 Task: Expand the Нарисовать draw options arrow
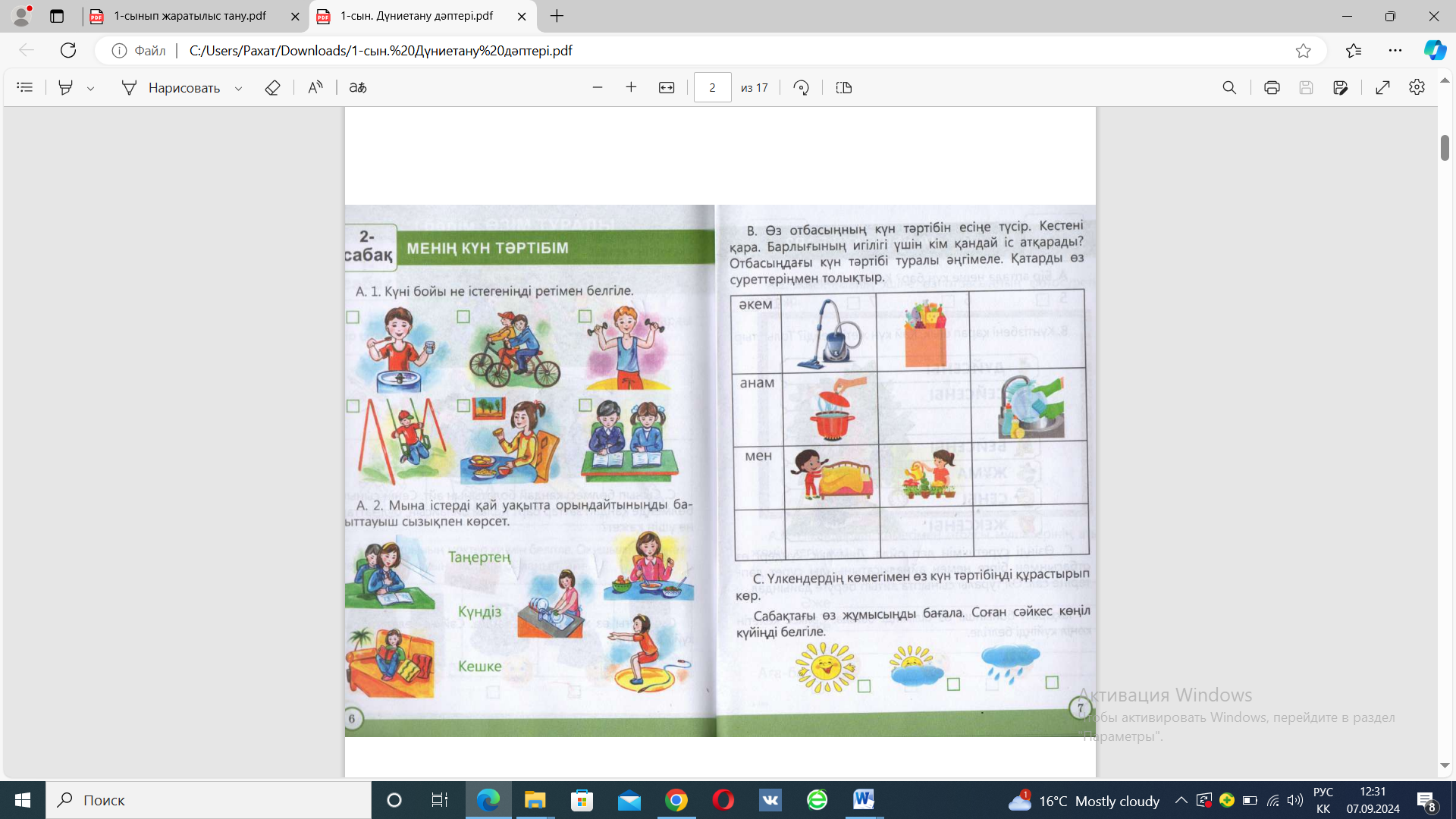pyautogui.click(x=239, y=89)
